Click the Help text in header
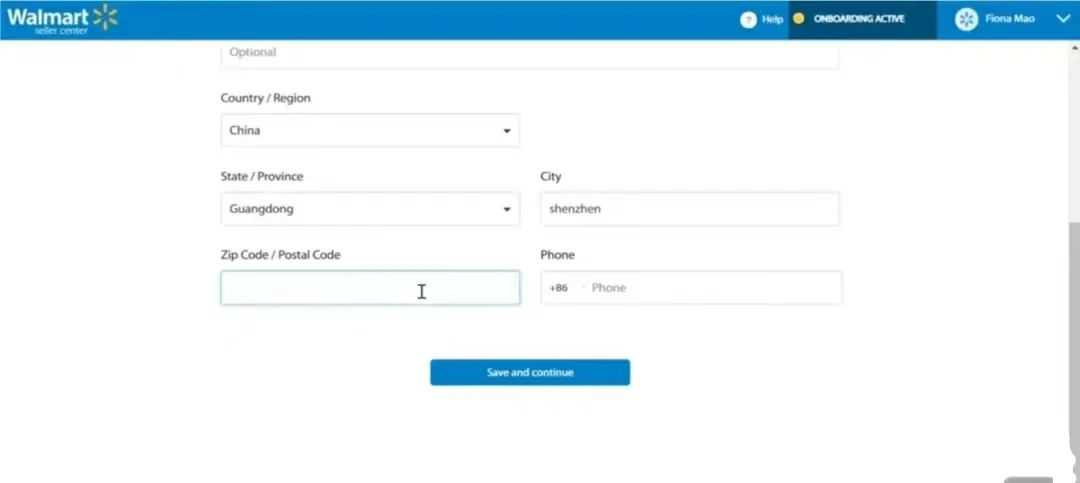 coord(773,19)
